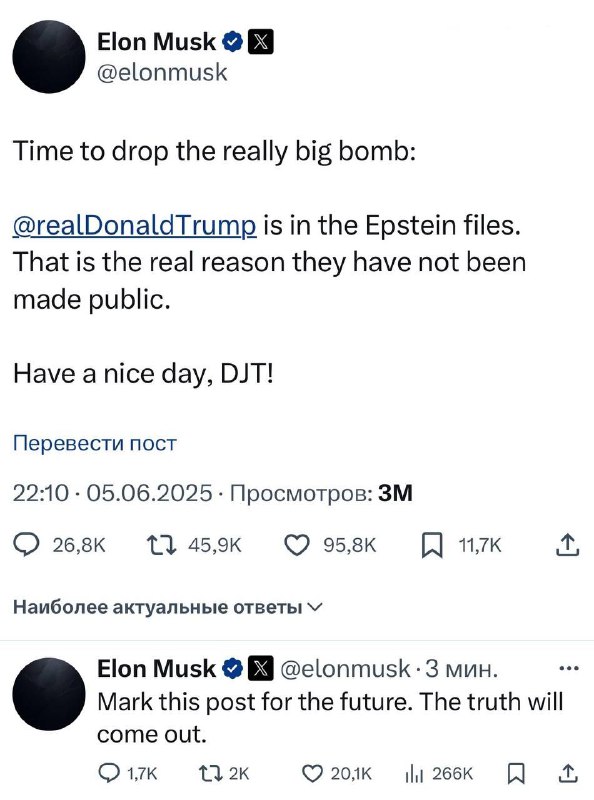Screen dimensions: 594x800
Task: Share the reply post
Action: (x=567, y=773)
